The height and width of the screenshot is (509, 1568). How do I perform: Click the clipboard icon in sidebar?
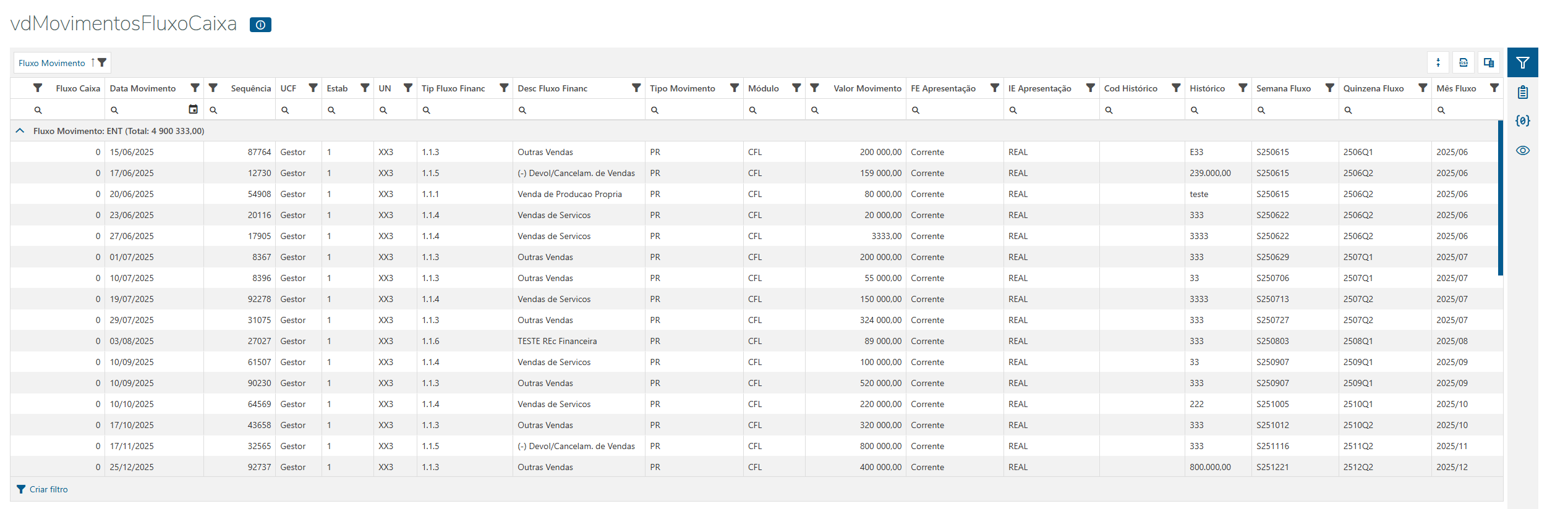click(x=1522, y=92)
